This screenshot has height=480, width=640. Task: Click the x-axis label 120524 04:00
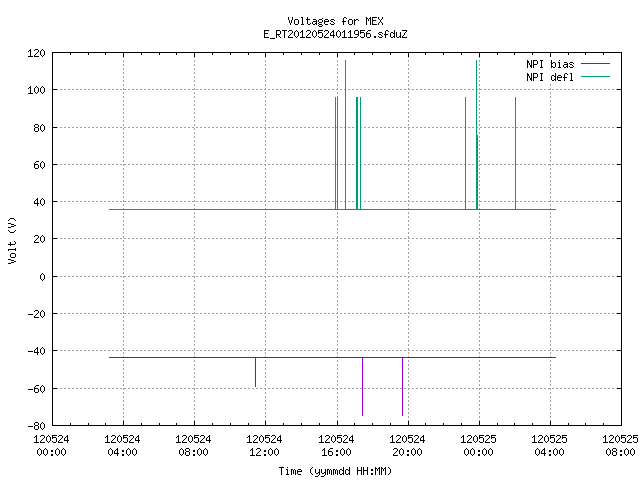pyautogui.click(x=122, y=446)
